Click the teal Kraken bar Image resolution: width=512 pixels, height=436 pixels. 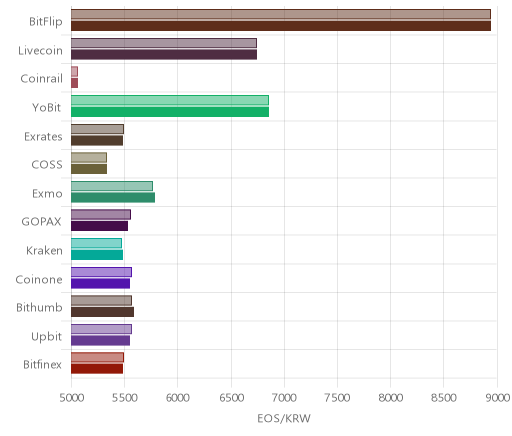(x=97, y=255)
